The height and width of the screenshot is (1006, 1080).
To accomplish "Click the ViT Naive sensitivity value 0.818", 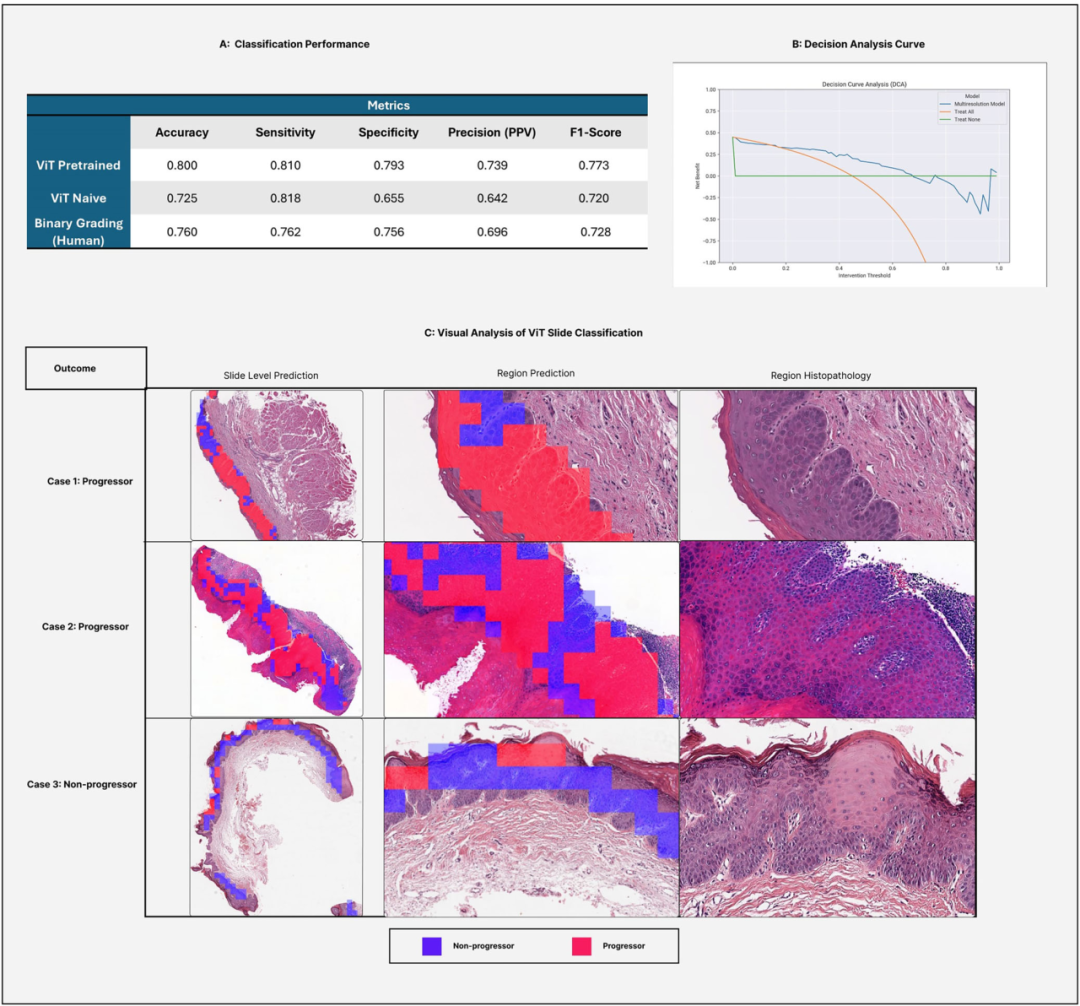I will tap(285, 198).
